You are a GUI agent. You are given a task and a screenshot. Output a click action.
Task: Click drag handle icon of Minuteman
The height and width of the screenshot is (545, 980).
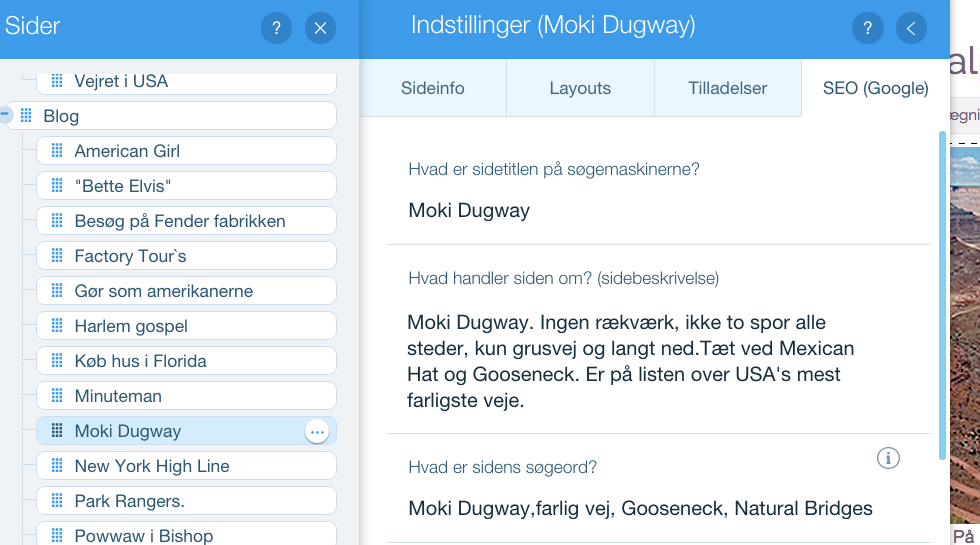coord(57,396)
